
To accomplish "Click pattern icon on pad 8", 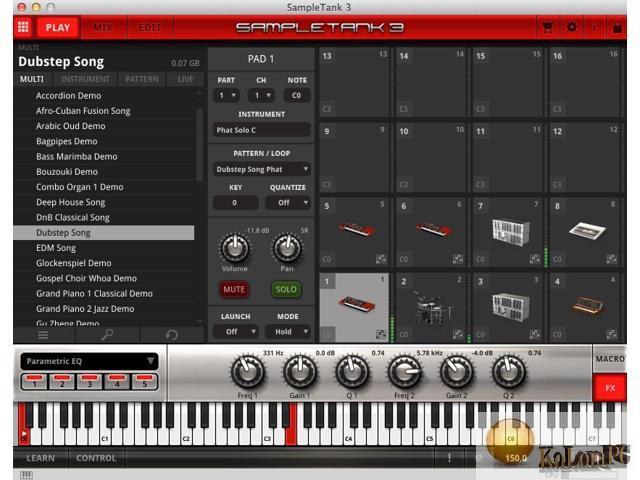I will (611, 259).
